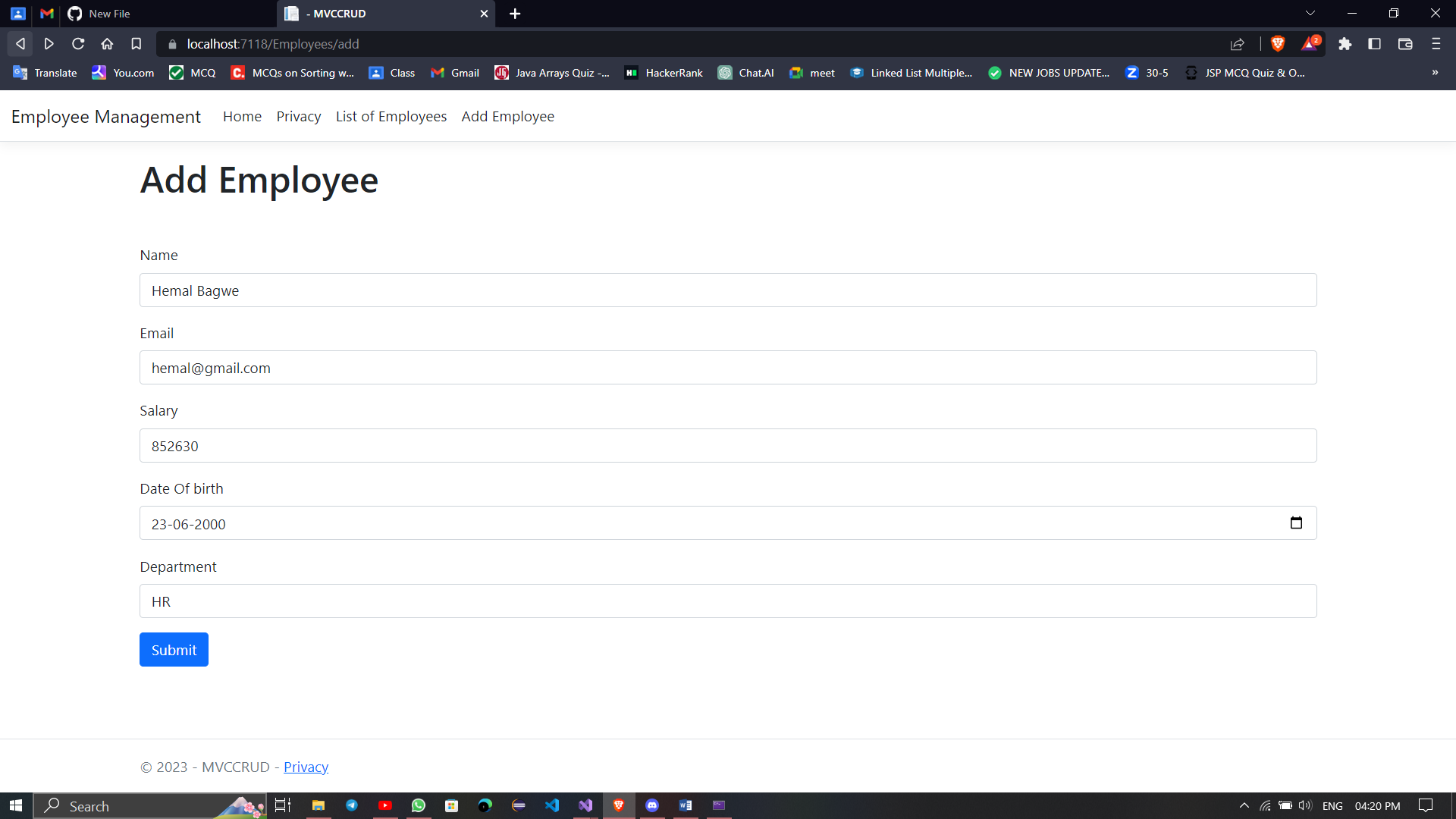Open Add Employee nav link
The height and width of the screenshot is (819, 1456).
[x=508, y=116]
